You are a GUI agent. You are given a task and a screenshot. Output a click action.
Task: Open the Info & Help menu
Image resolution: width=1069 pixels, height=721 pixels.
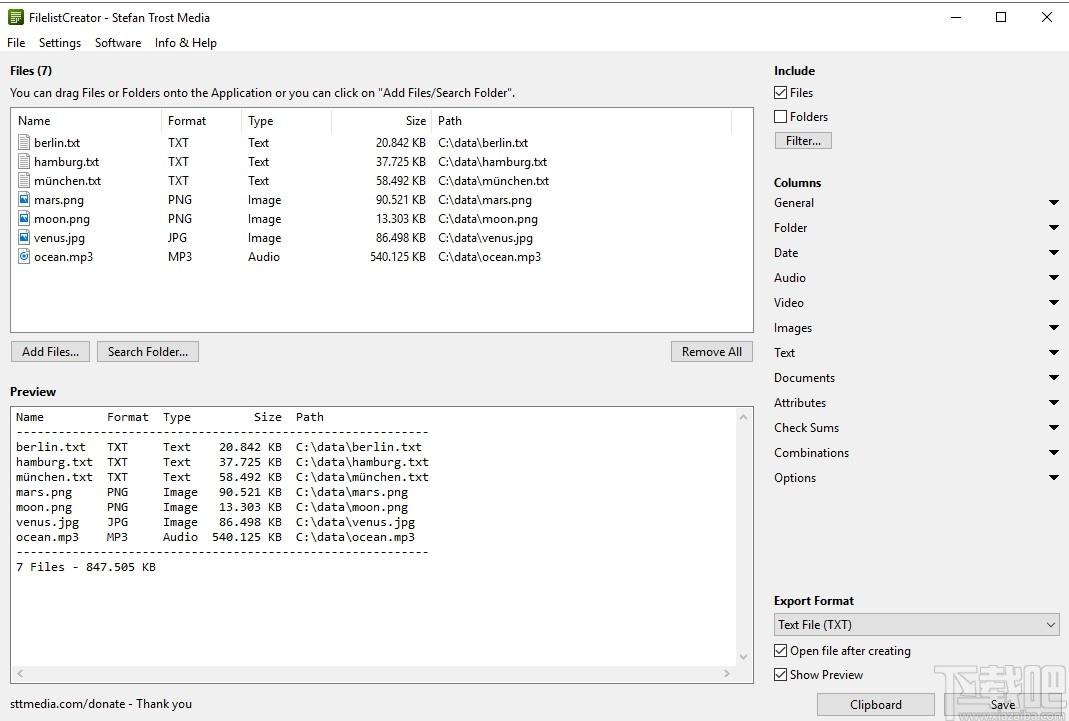[x=185, y=43]
